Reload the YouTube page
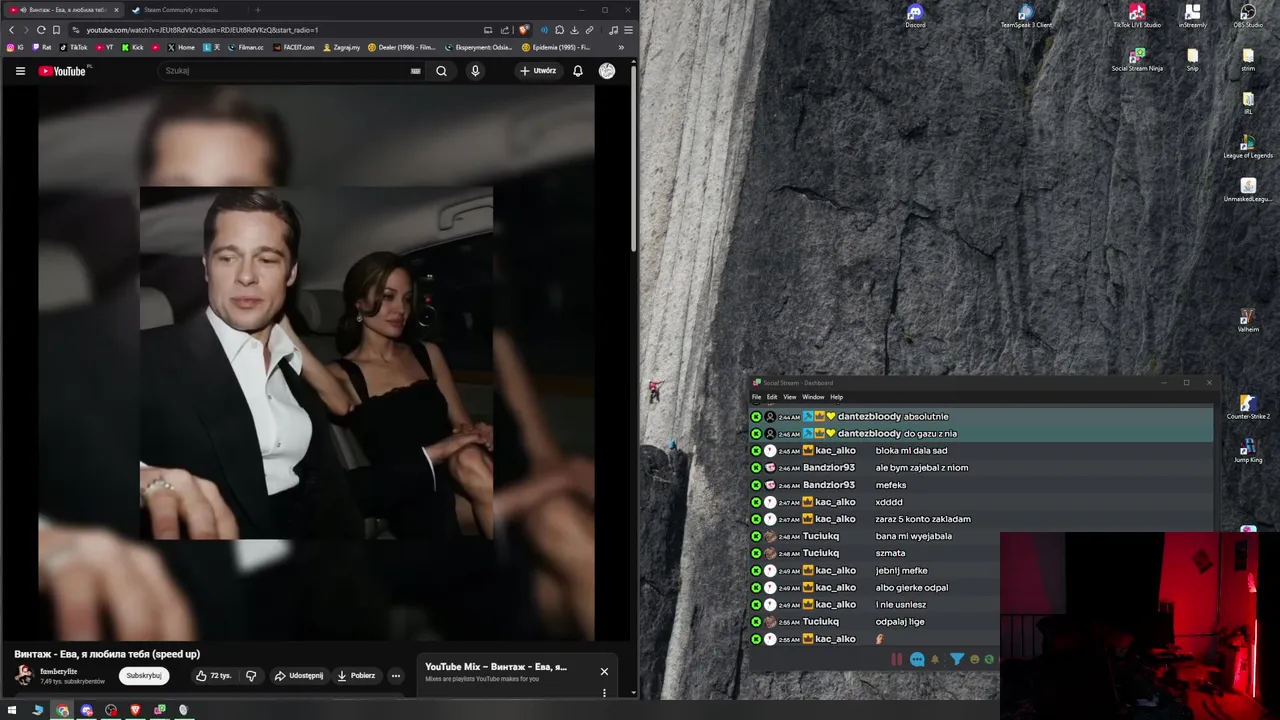 (41, 30)
